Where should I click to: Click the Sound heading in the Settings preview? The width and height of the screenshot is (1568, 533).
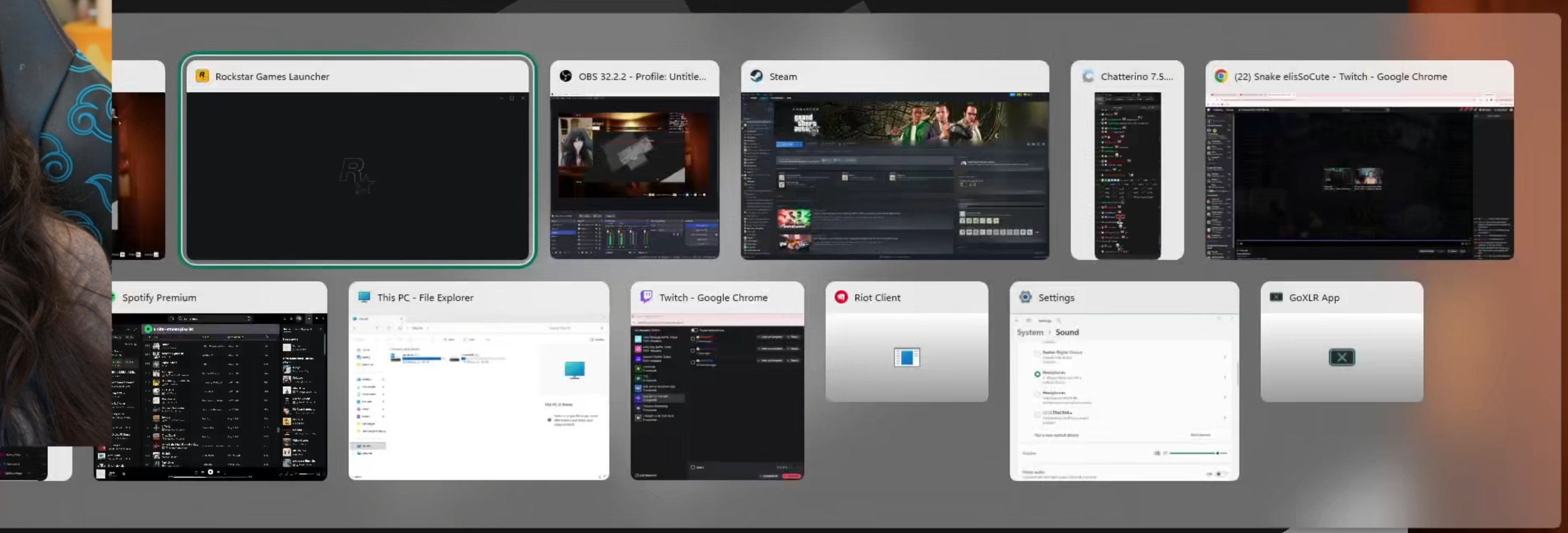(1066, 332)
